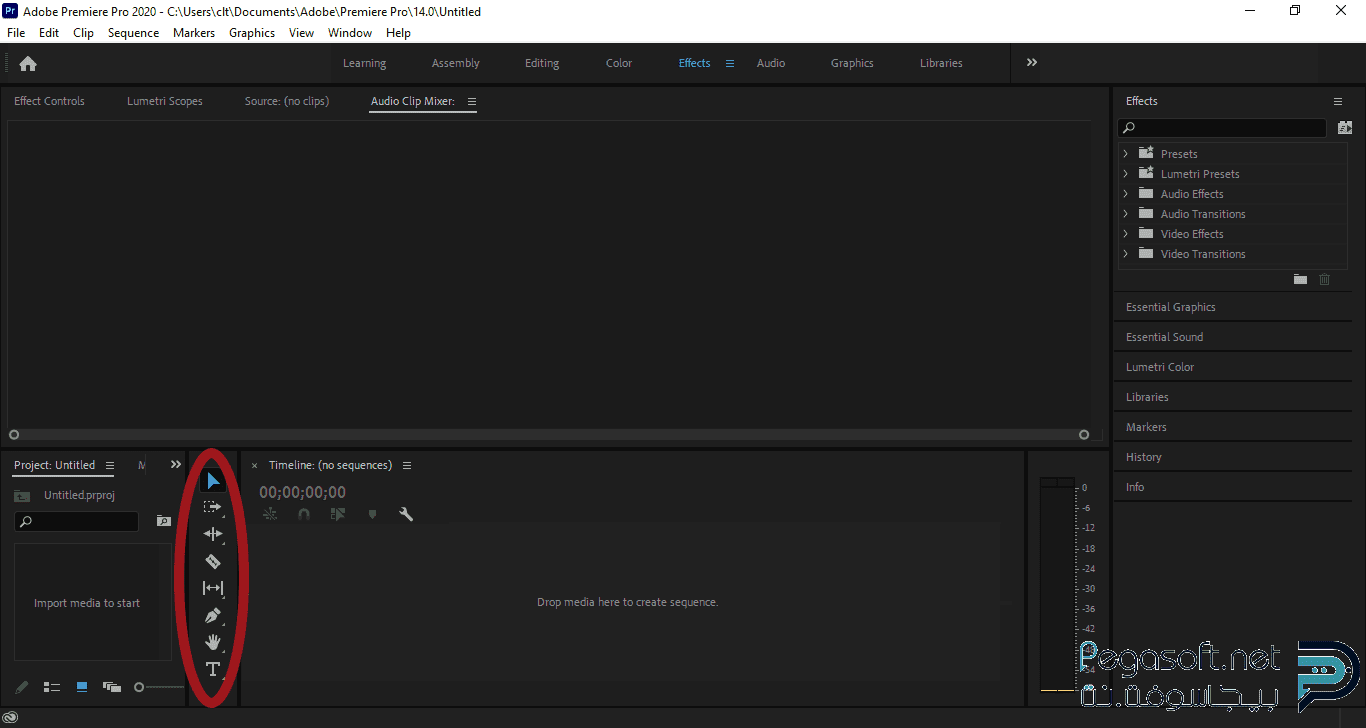Click the Project panel search field
The width and height of the screenshot is (1366, 728).
point(76,521)
